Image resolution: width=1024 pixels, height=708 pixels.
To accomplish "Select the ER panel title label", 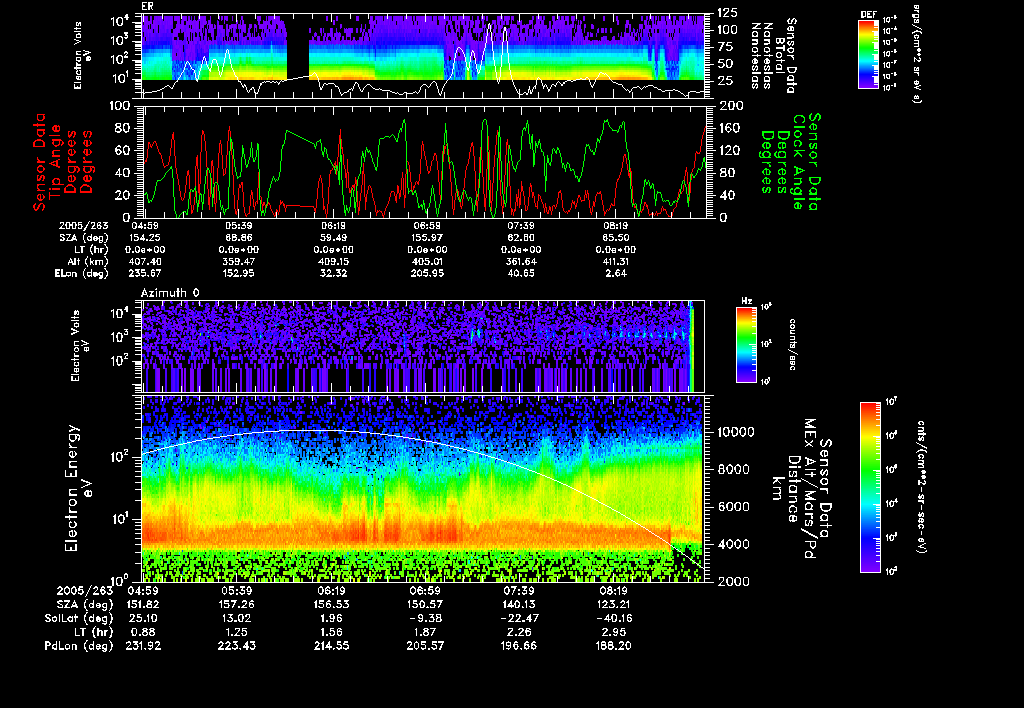I will [x=148, y=6].
